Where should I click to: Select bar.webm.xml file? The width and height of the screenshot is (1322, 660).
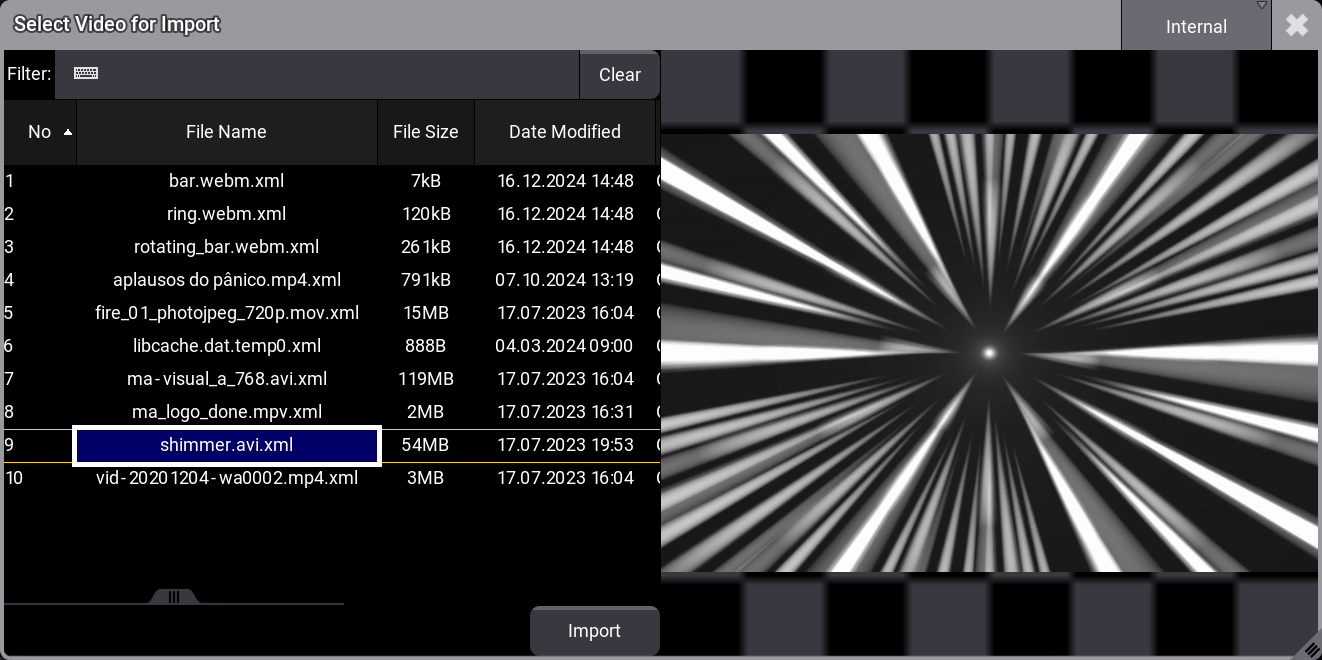tap(226, 181)
